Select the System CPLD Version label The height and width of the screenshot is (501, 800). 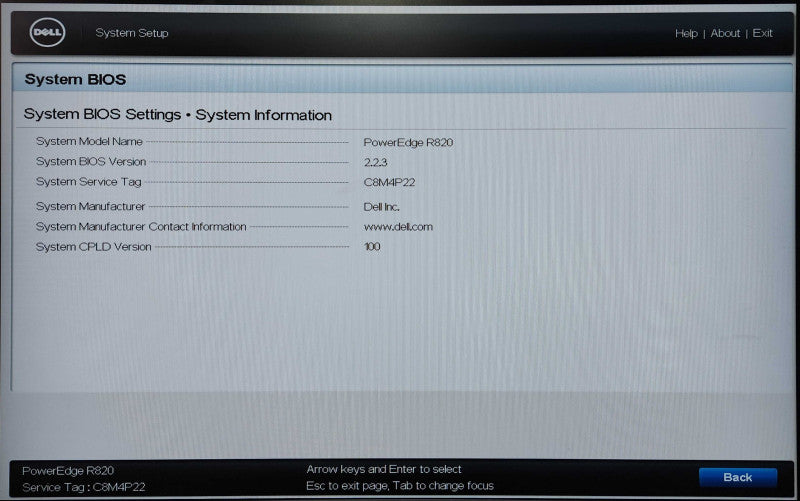tap(93, 247)
